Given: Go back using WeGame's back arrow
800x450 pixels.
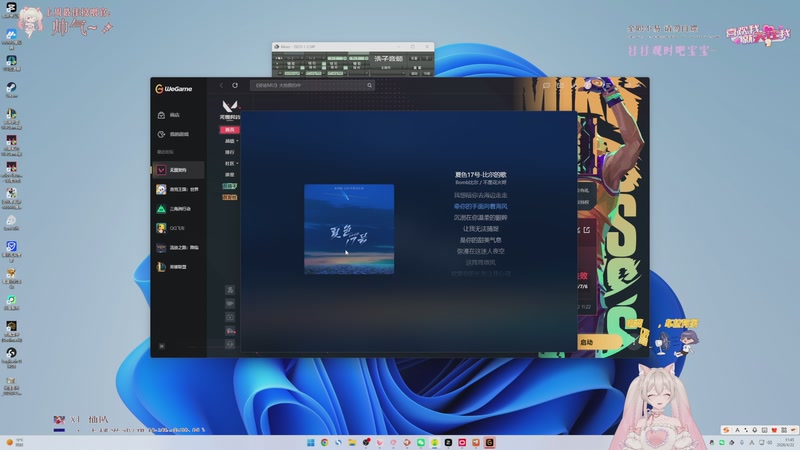Looking at the screenshot, I should click(221, 85).
